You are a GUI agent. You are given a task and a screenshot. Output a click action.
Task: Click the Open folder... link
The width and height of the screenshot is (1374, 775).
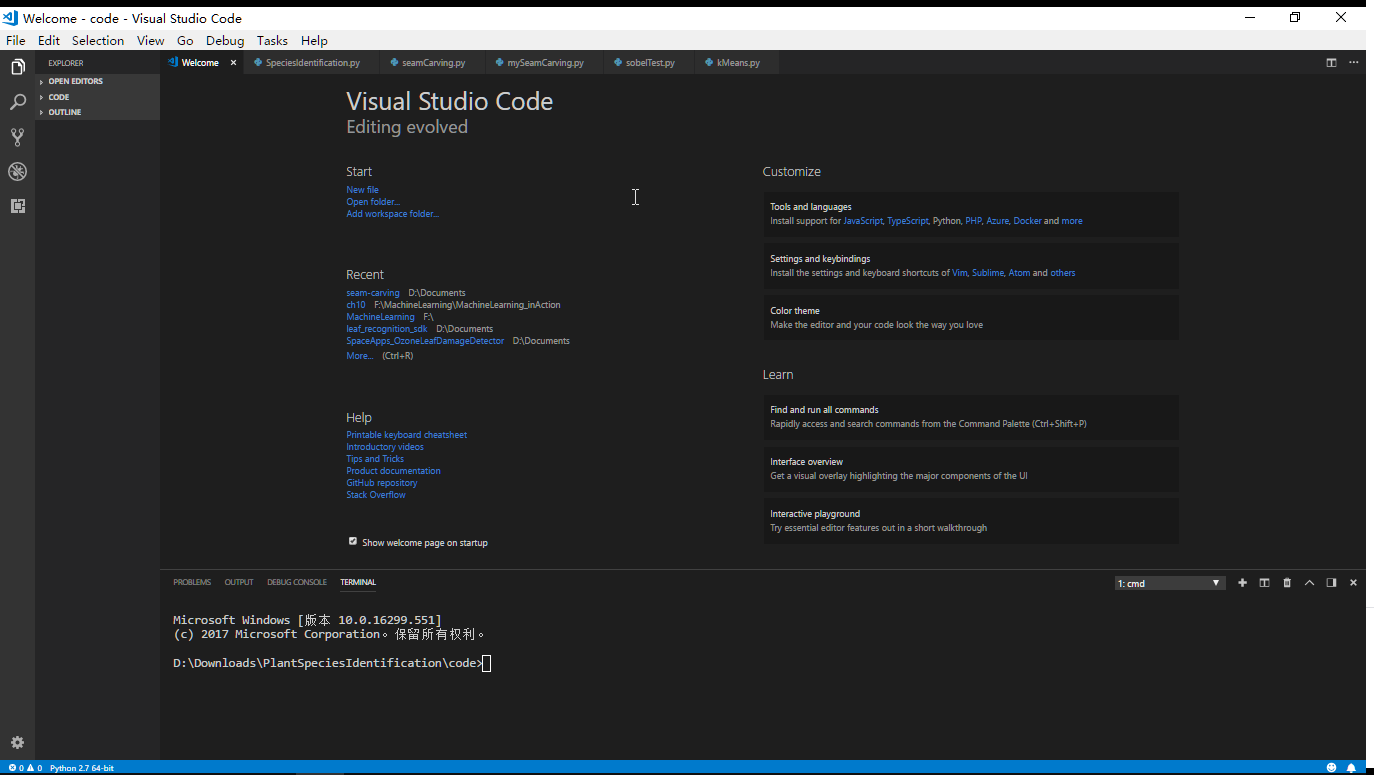pyautogui.click(x=373, y=202)
